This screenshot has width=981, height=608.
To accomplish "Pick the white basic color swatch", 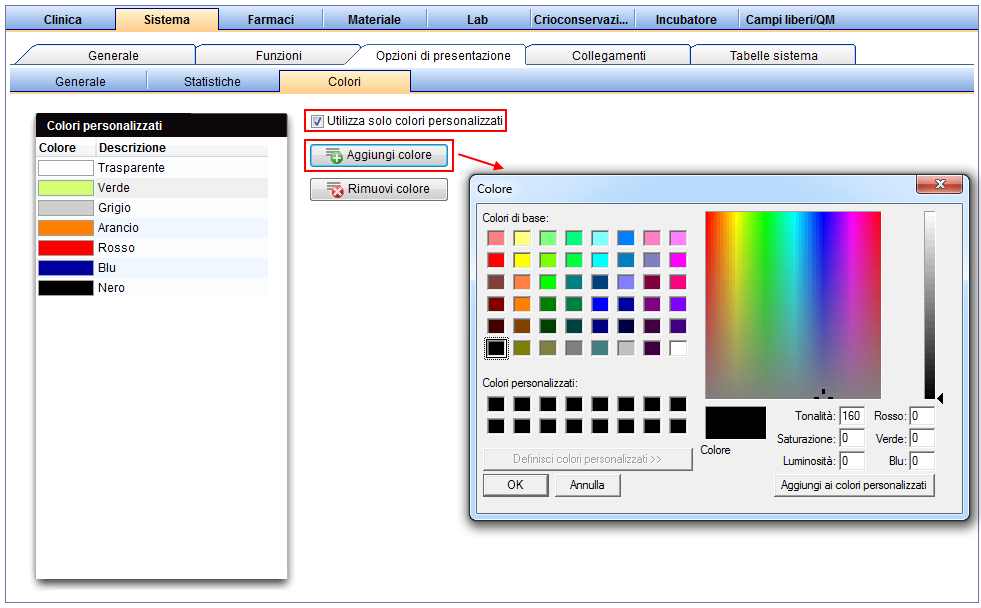I will coord(678,348).
